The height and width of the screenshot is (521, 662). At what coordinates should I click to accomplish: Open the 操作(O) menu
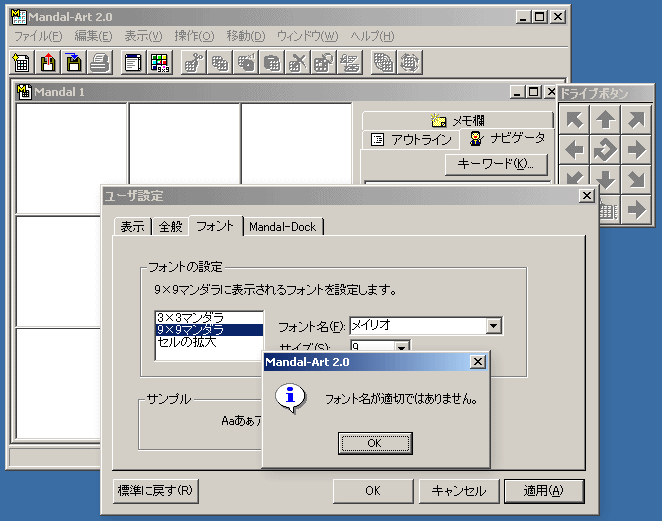tap(194, 36)
